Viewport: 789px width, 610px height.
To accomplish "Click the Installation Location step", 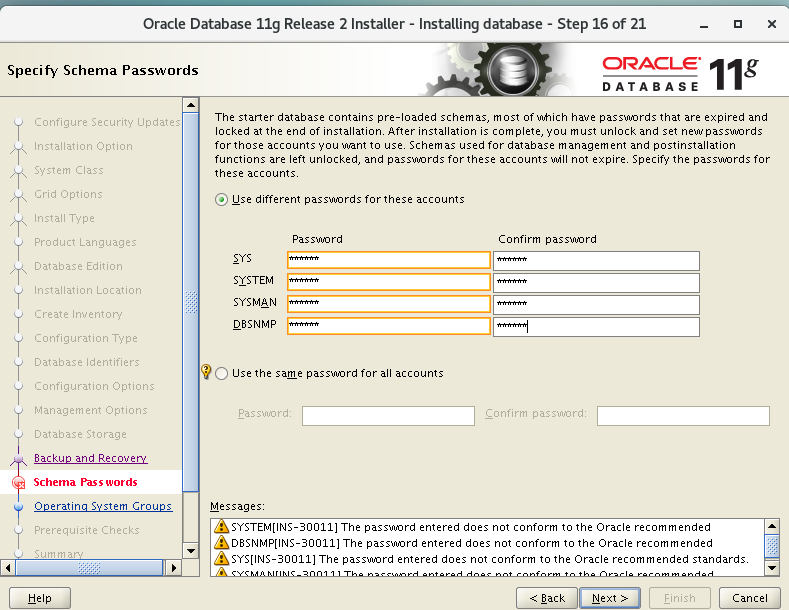I will tap(88, 290).
